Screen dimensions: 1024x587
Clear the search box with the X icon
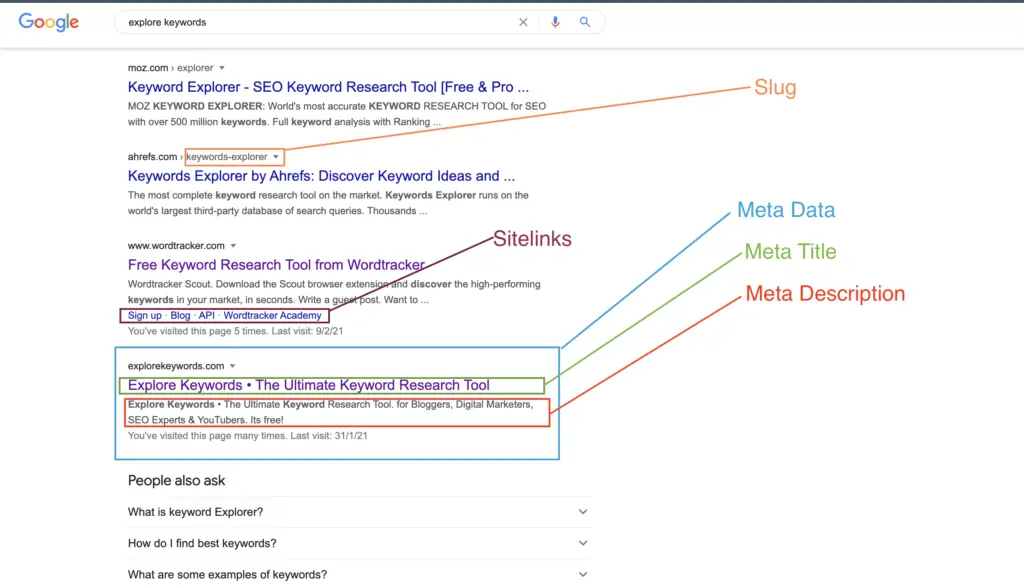pos(523,22)
